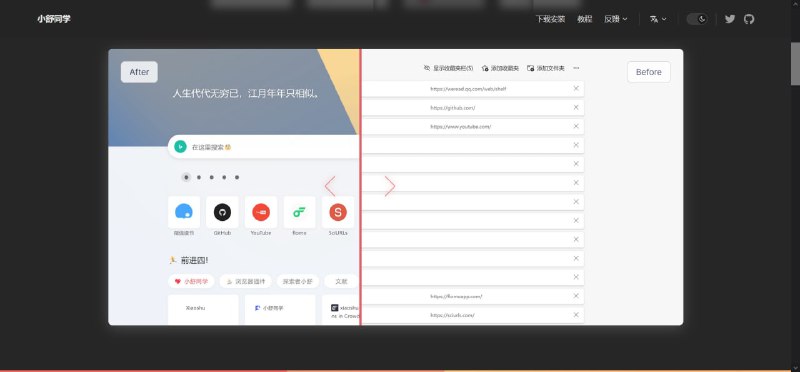Select the fifth page indicator dot
Screen dimensions: 800x372
pyautogui.click(x=237, y=177)
